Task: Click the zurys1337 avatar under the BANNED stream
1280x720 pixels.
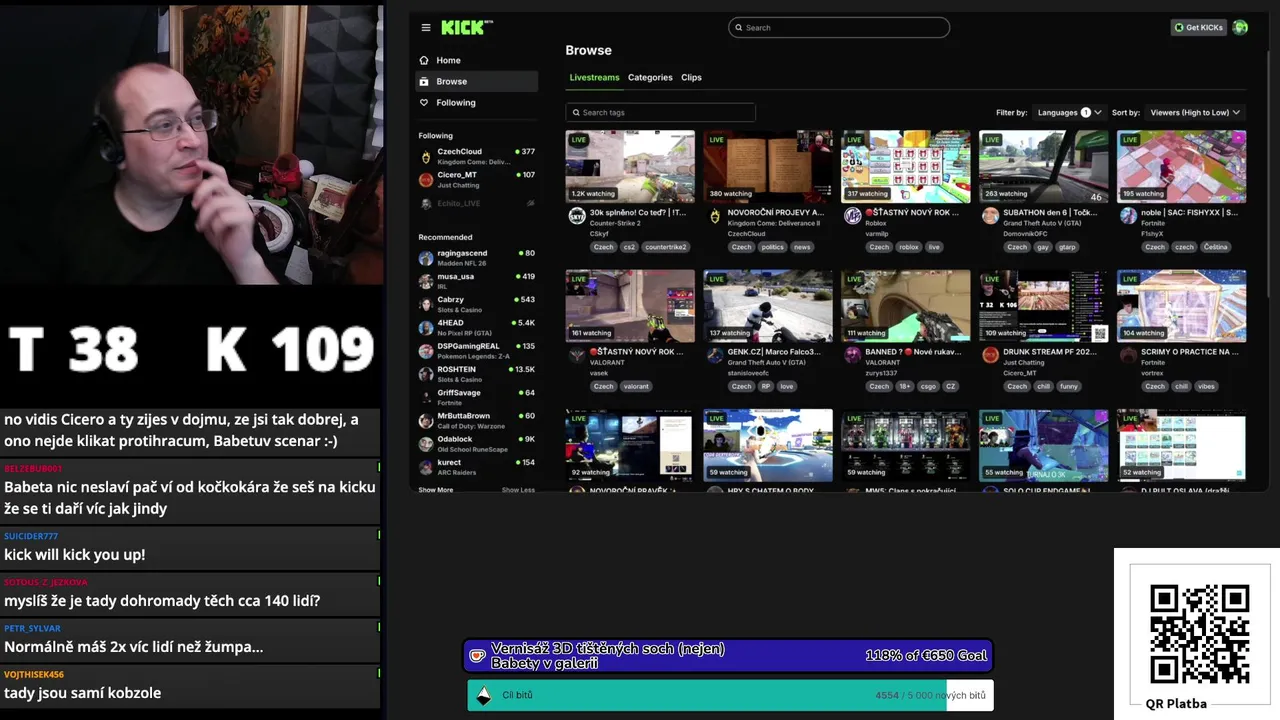Action: click(853, 355)
